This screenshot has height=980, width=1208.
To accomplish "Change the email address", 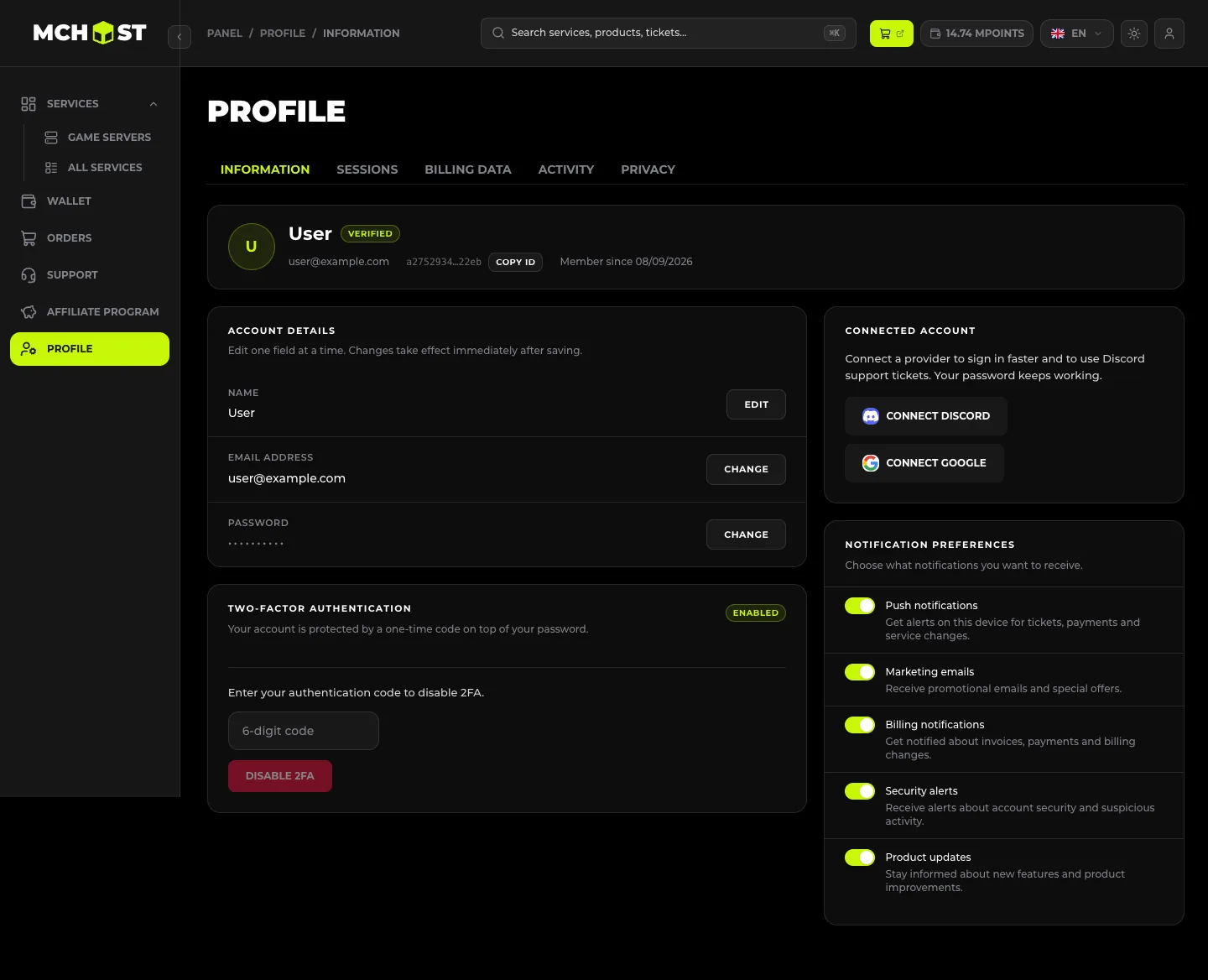I will tap(746, 469).
